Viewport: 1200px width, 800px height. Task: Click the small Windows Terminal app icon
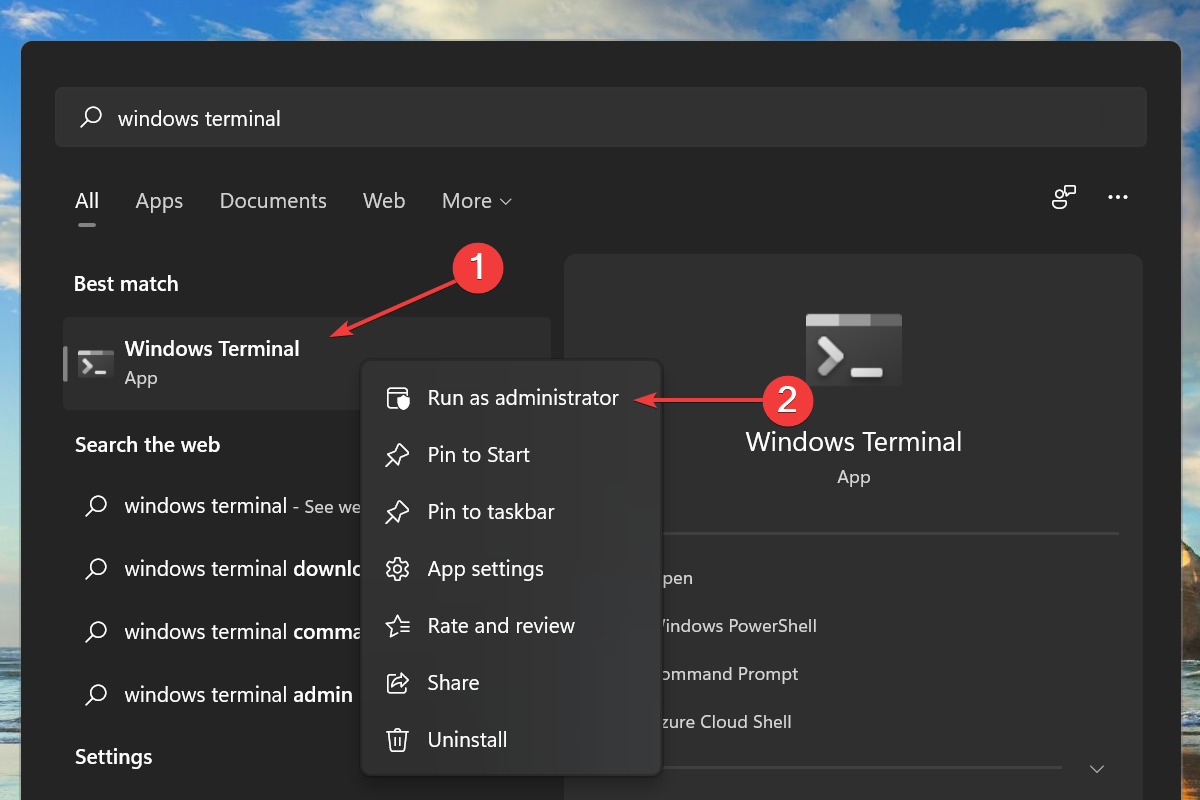pyautogui.click(x=96, y=364)
